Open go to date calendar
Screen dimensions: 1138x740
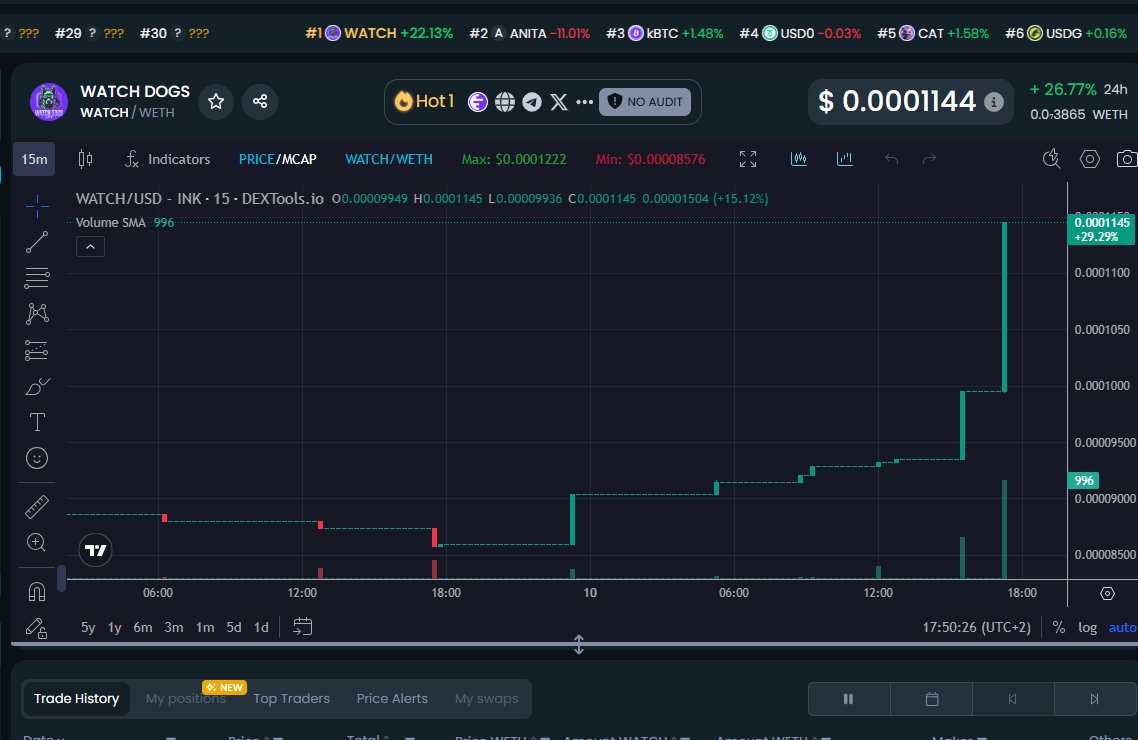[x=303, y=627]
